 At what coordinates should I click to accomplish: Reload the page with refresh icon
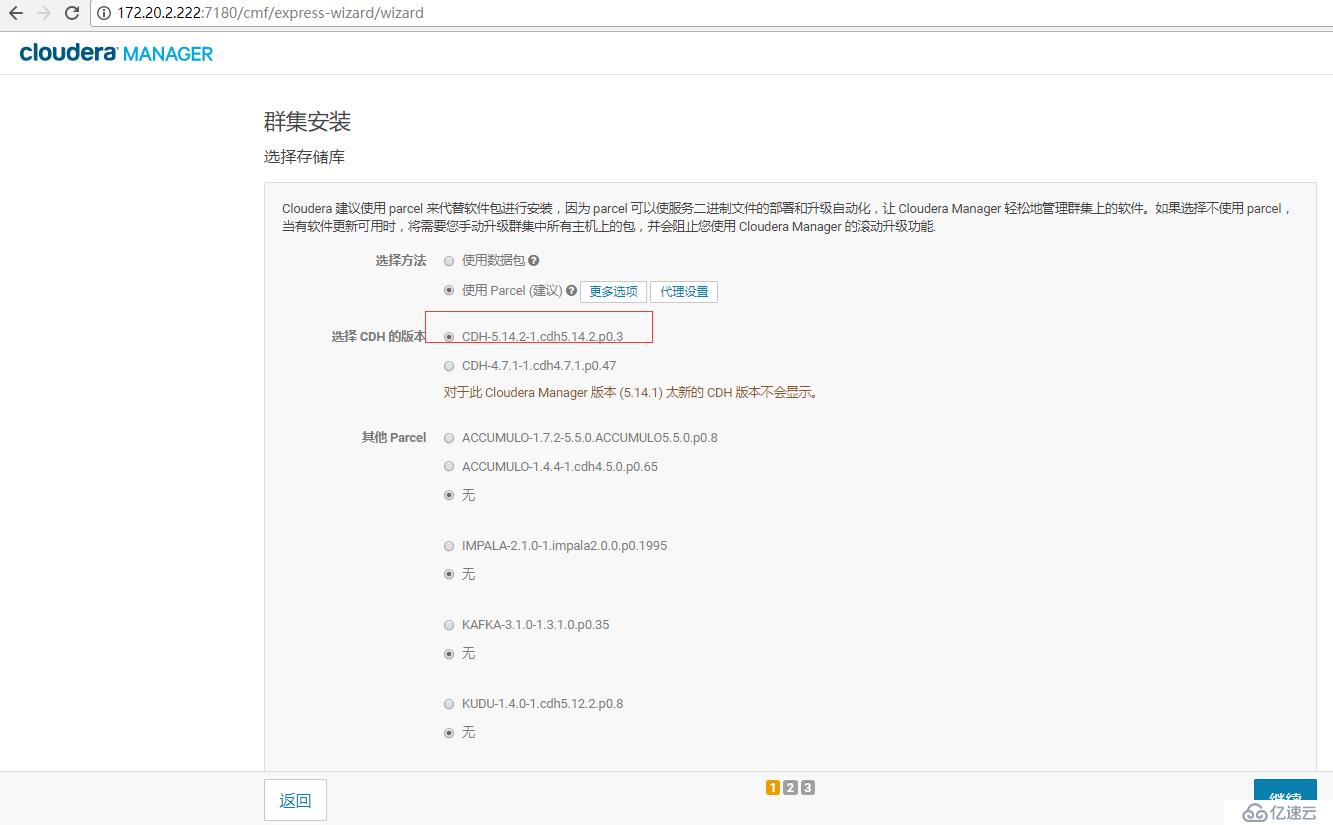72,13
